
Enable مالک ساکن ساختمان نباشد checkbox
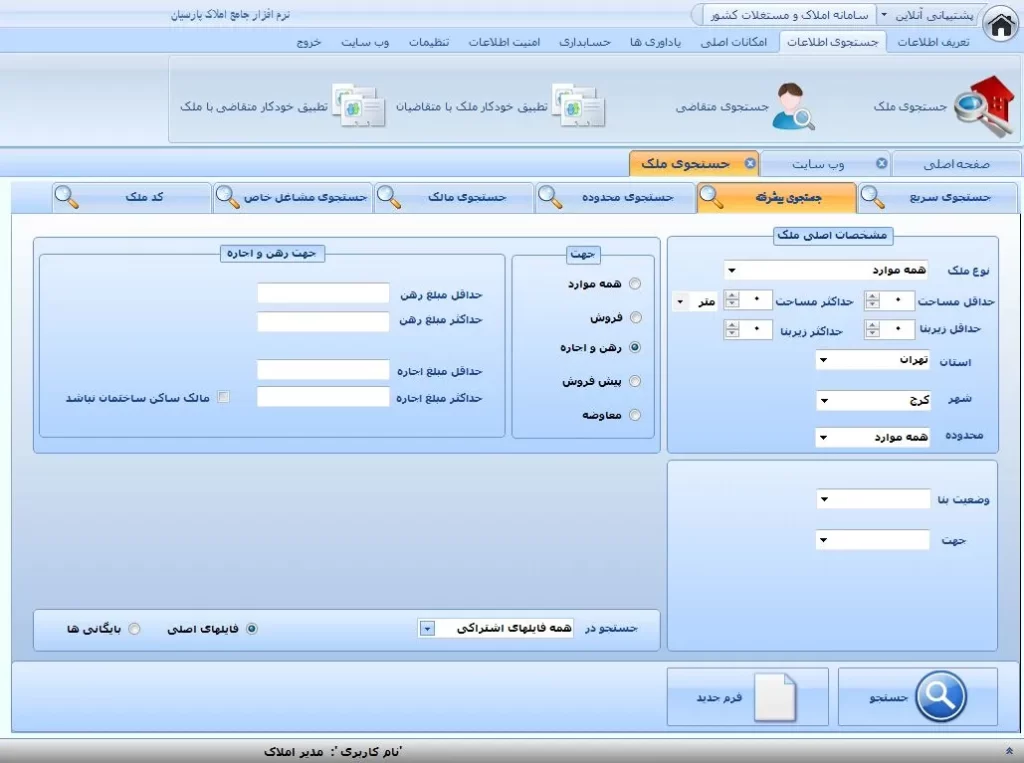tap(223, 397)
